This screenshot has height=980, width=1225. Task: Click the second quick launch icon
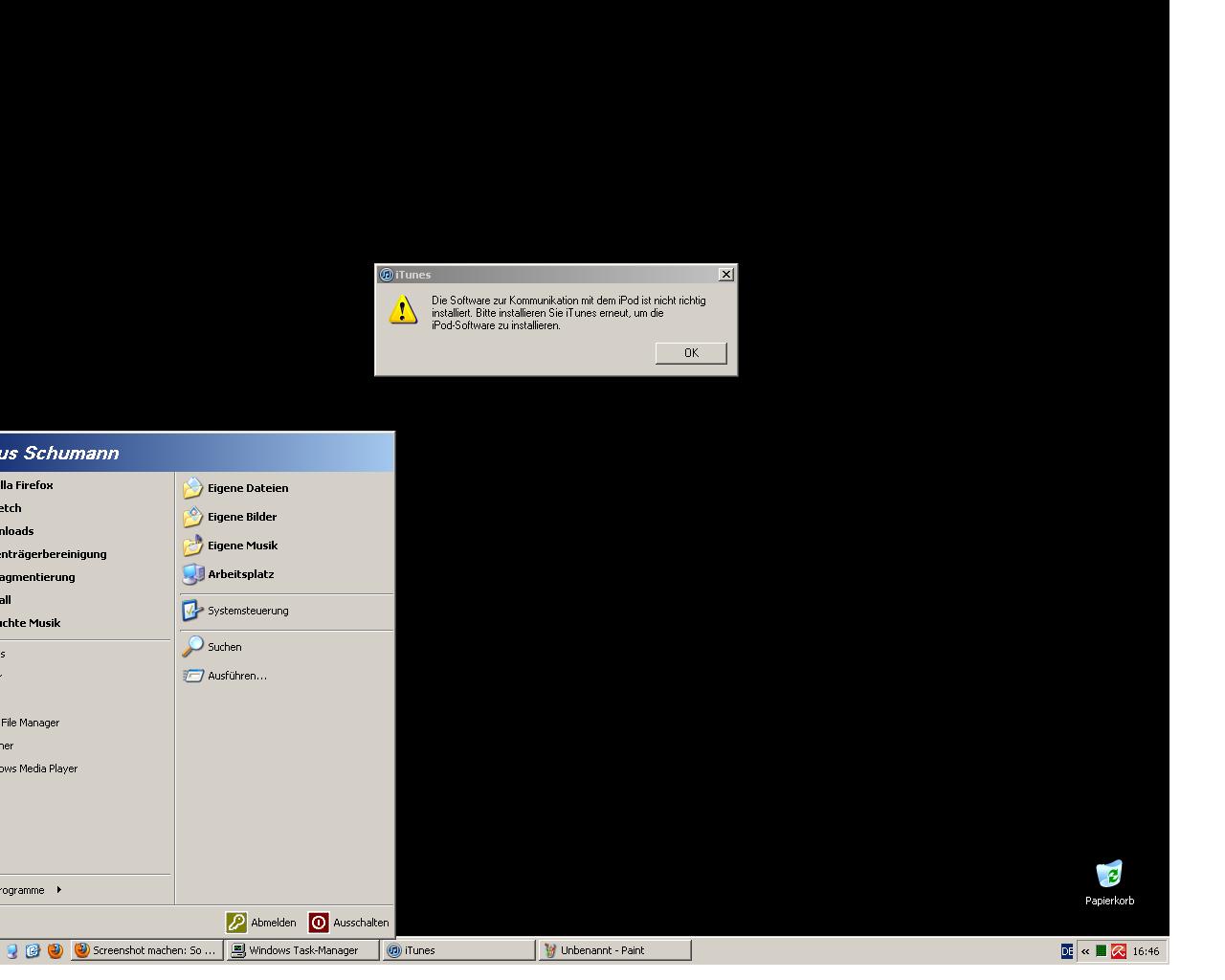point(33,950)
